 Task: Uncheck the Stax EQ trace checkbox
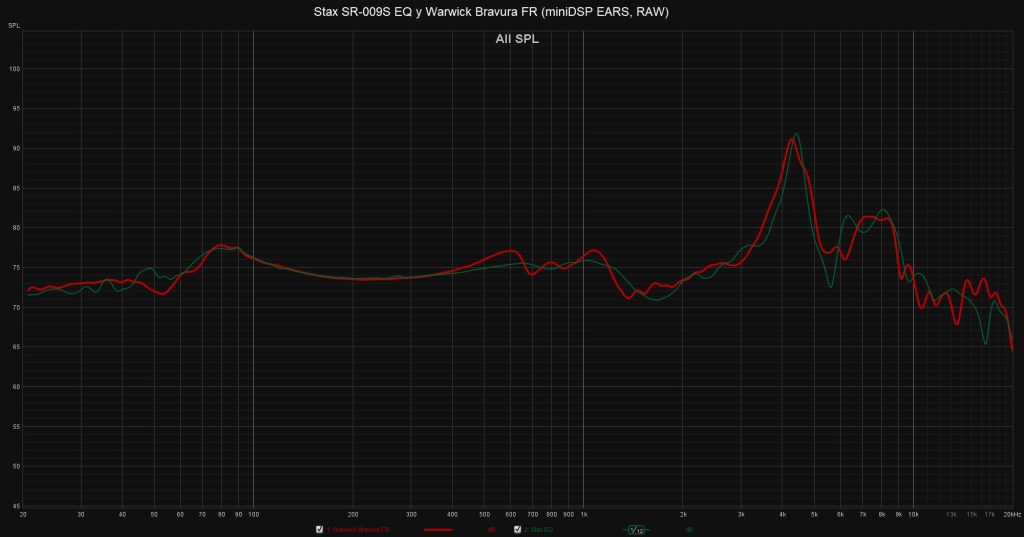(x=517, y=529)
